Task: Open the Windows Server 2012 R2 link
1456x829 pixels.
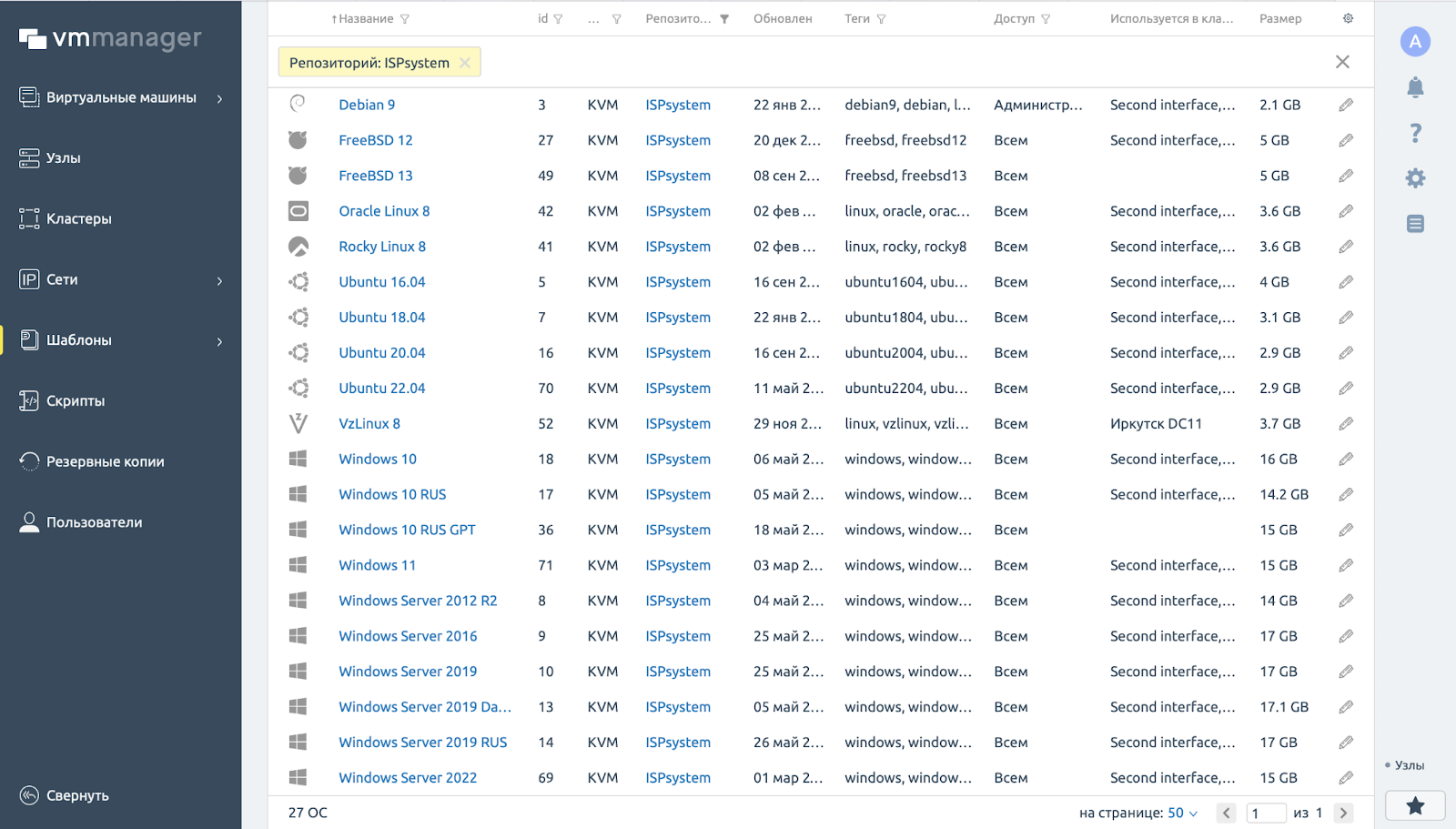Action: click(418, 601)
